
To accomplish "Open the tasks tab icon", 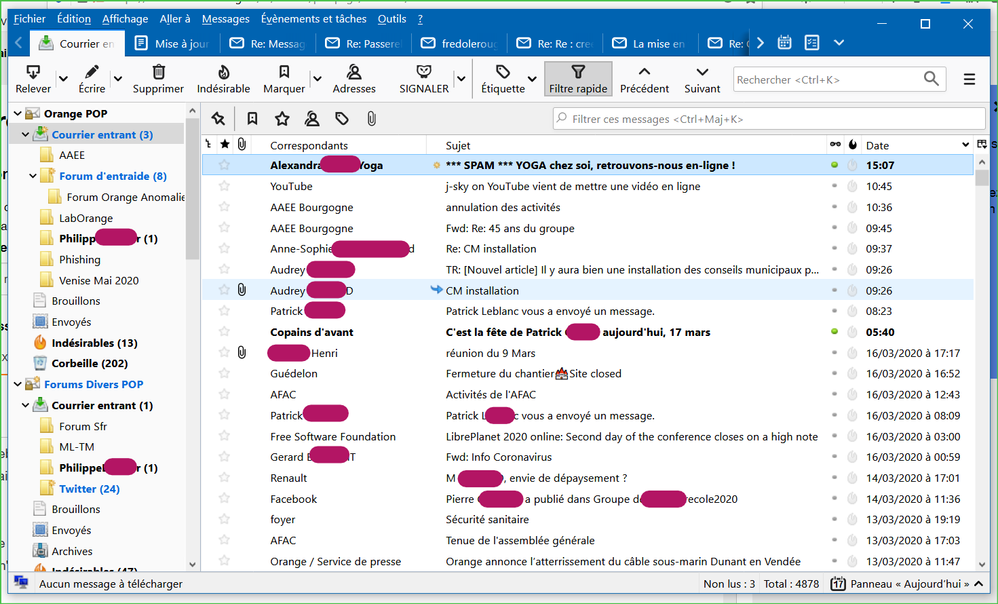I will point(812,43).
